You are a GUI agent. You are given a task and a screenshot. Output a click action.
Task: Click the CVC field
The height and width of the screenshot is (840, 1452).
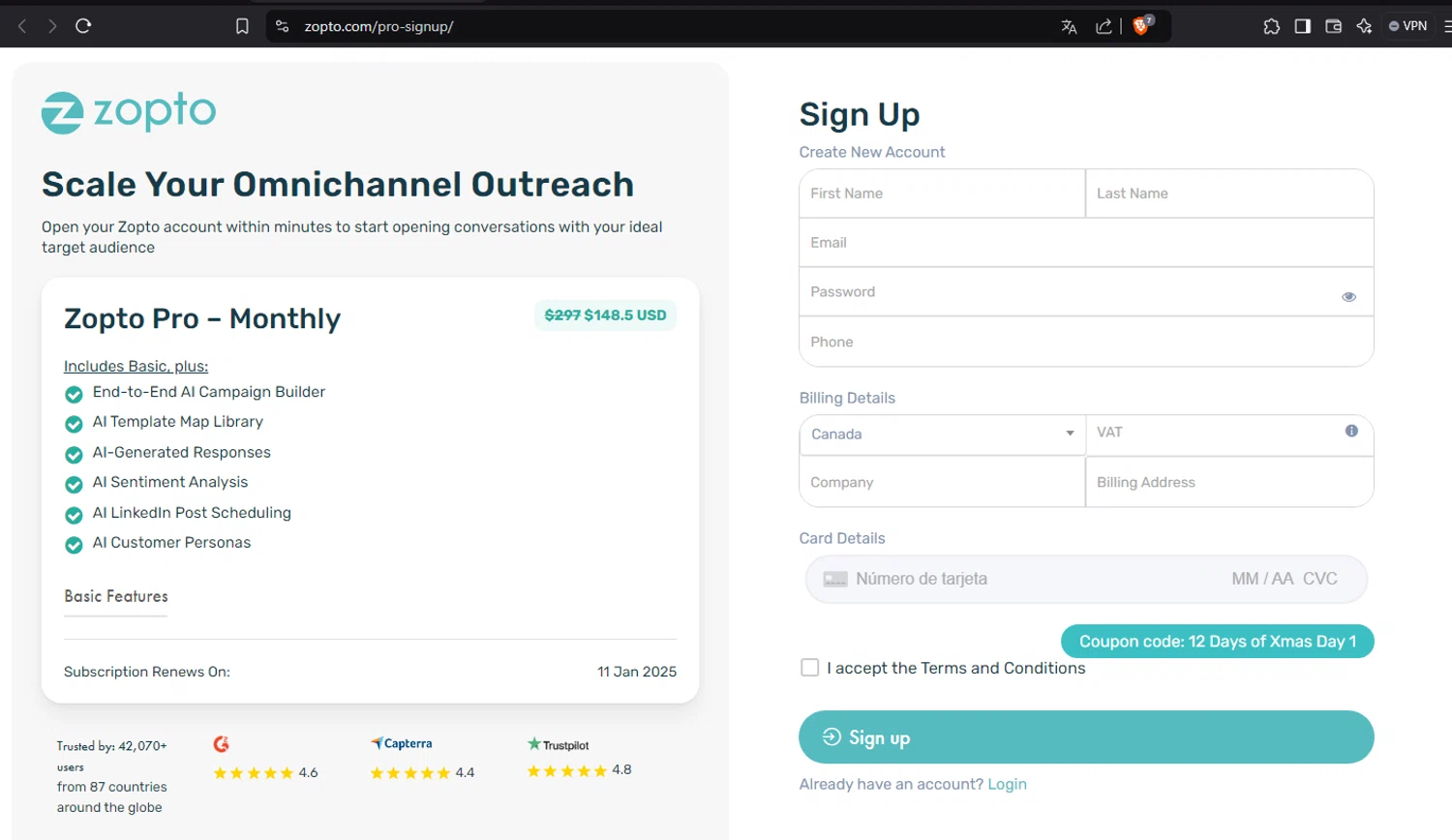[1320, 579]
